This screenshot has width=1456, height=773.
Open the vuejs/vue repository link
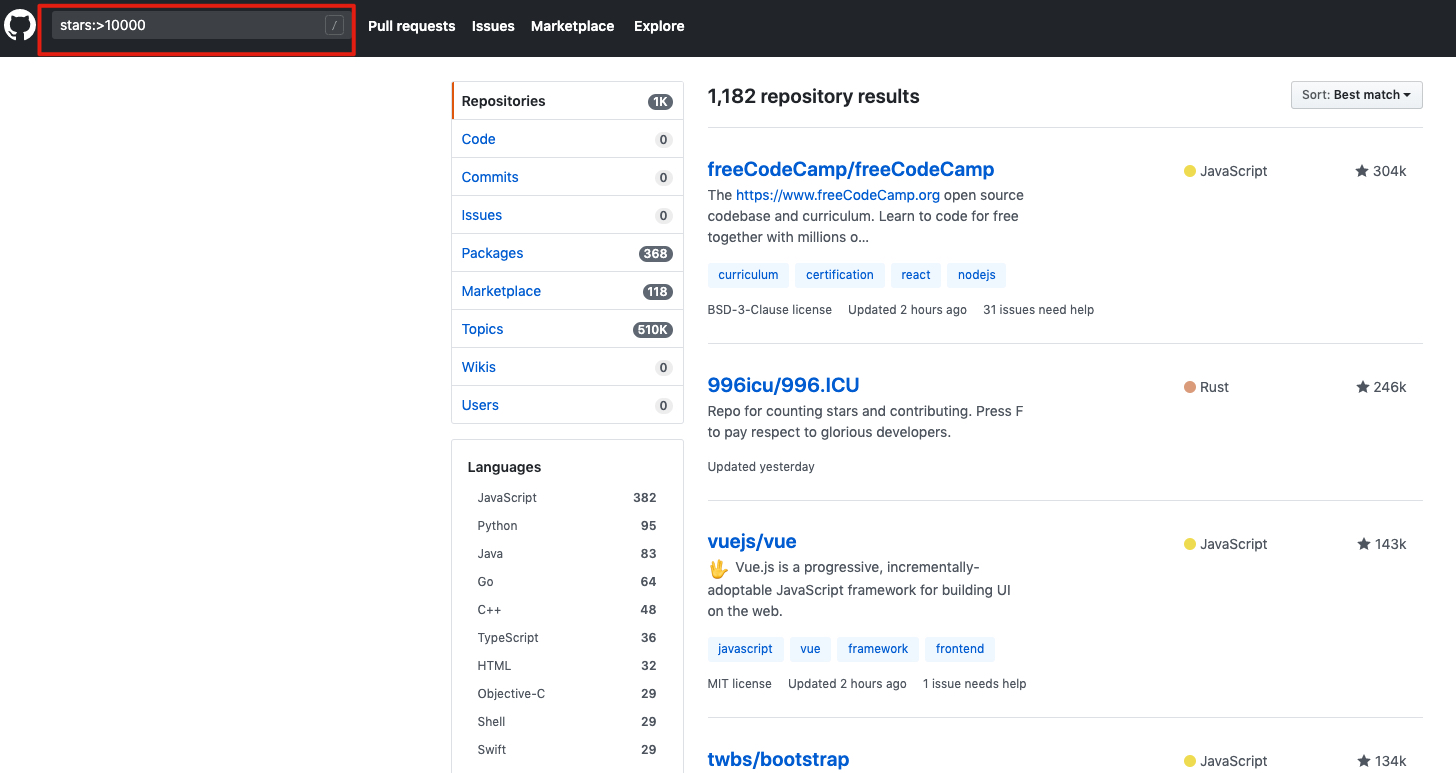751,541
